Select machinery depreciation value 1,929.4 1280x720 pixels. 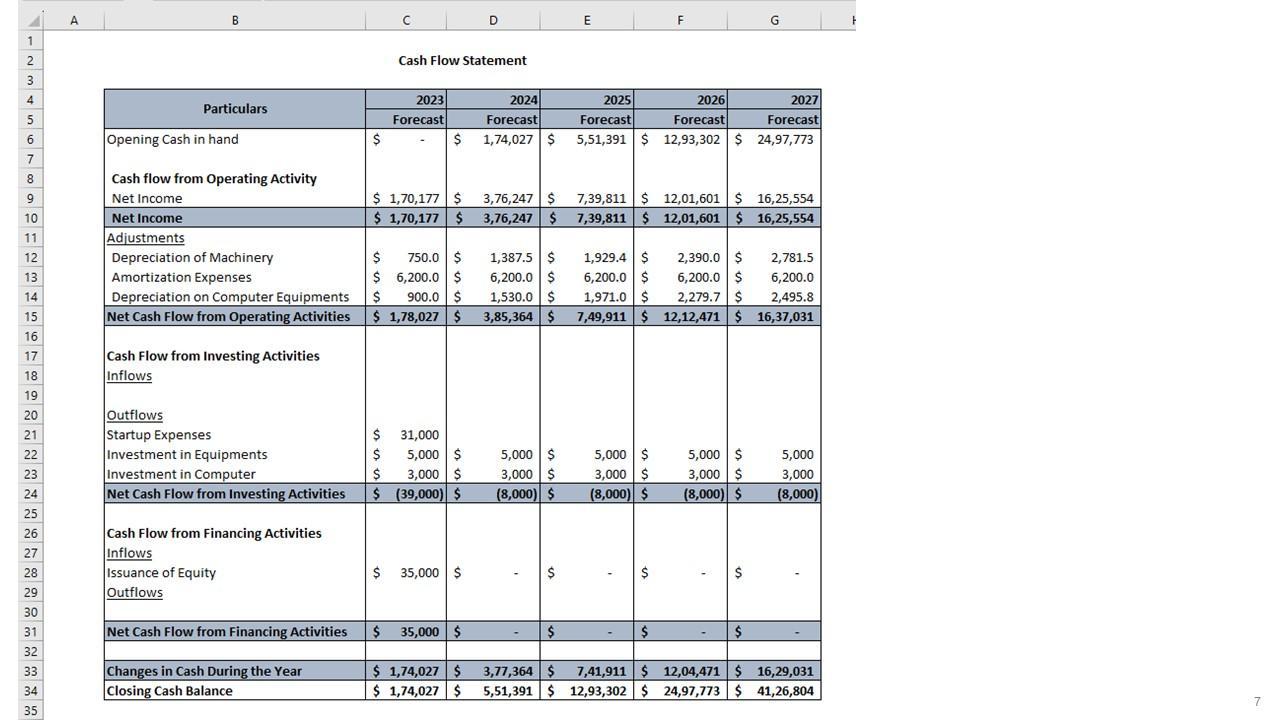tap(587, 257)
